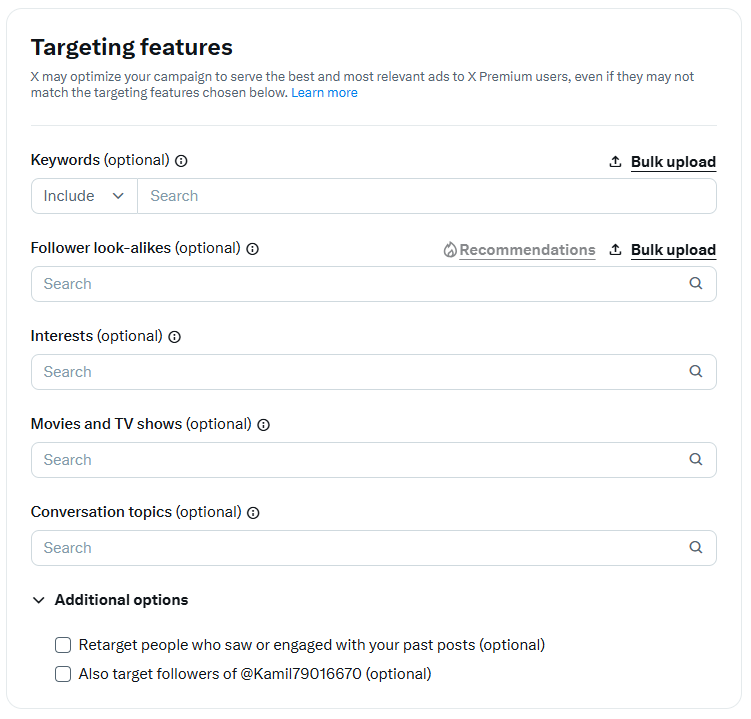Click the info icon next to Keywords
The width and height of the screenshot is (751, 719).
click(181, 161)
